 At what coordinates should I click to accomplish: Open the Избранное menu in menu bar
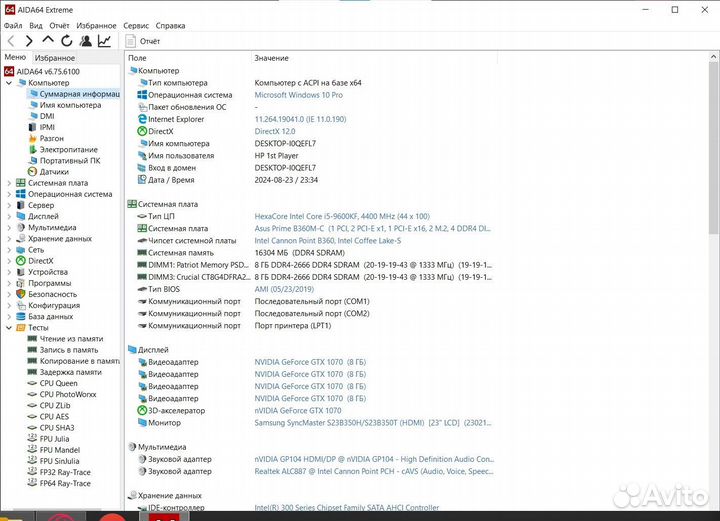(x=96, y=26)
